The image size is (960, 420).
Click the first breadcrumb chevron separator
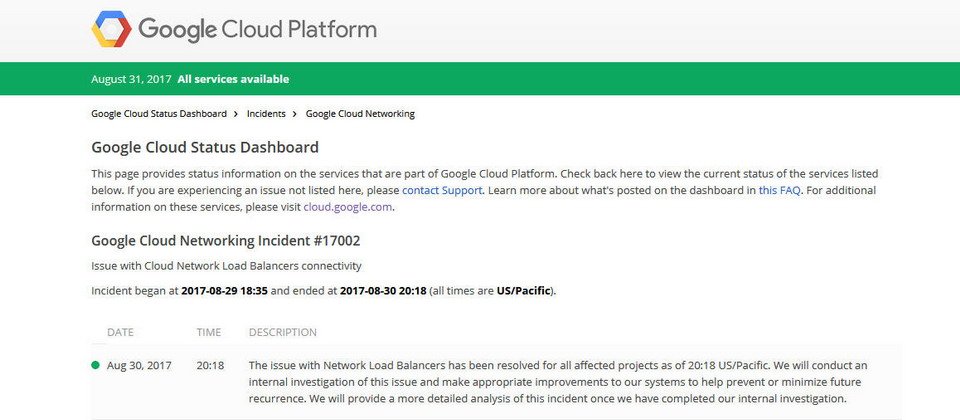(236, 114)
